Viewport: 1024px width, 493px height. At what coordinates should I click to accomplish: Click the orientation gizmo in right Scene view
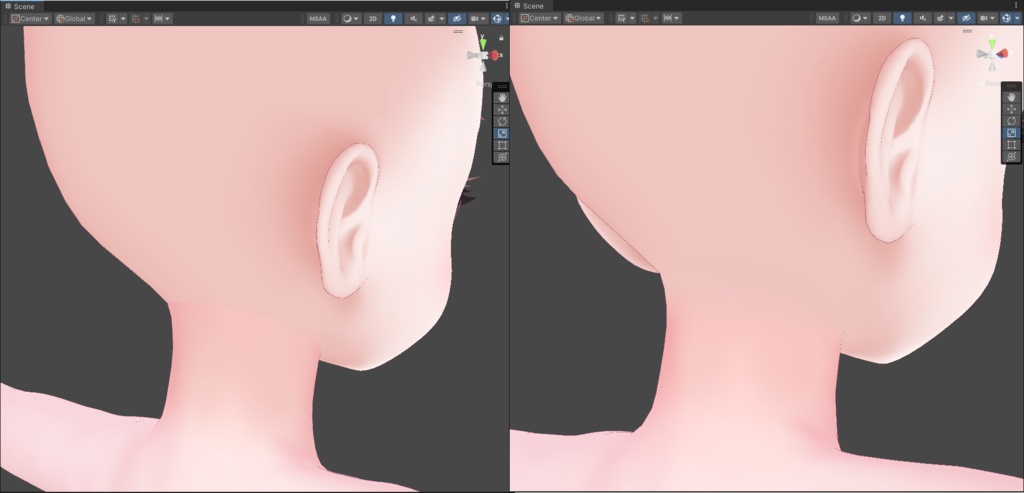992,54
